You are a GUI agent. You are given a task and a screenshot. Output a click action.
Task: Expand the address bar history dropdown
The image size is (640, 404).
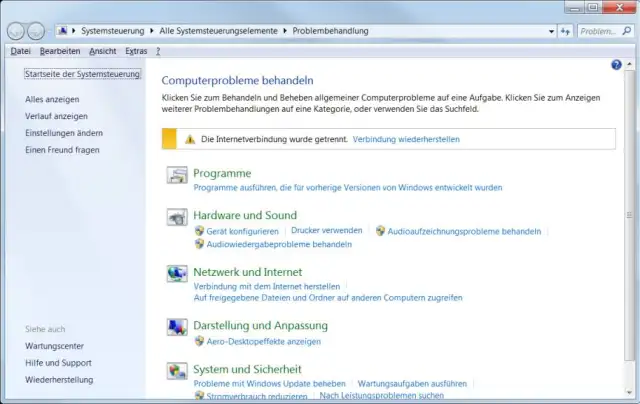click(x=550, y=31)
